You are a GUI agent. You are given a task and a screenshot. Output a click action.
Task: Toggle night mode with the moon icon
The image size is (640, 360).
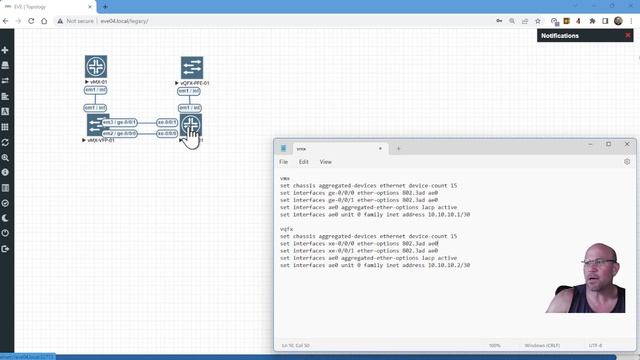pyautogui.click(x=5, y=218)
